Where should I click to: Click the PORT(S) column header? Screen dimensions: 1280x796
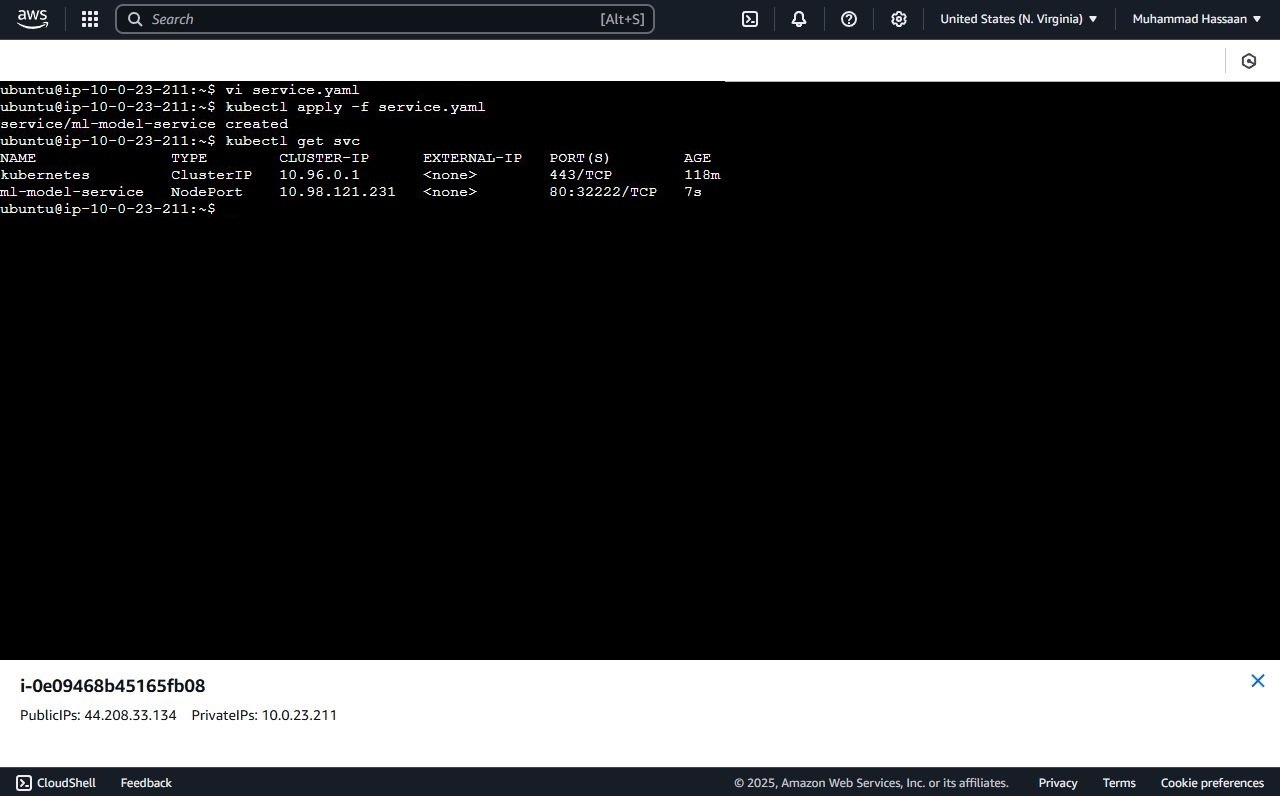point(580,158)
